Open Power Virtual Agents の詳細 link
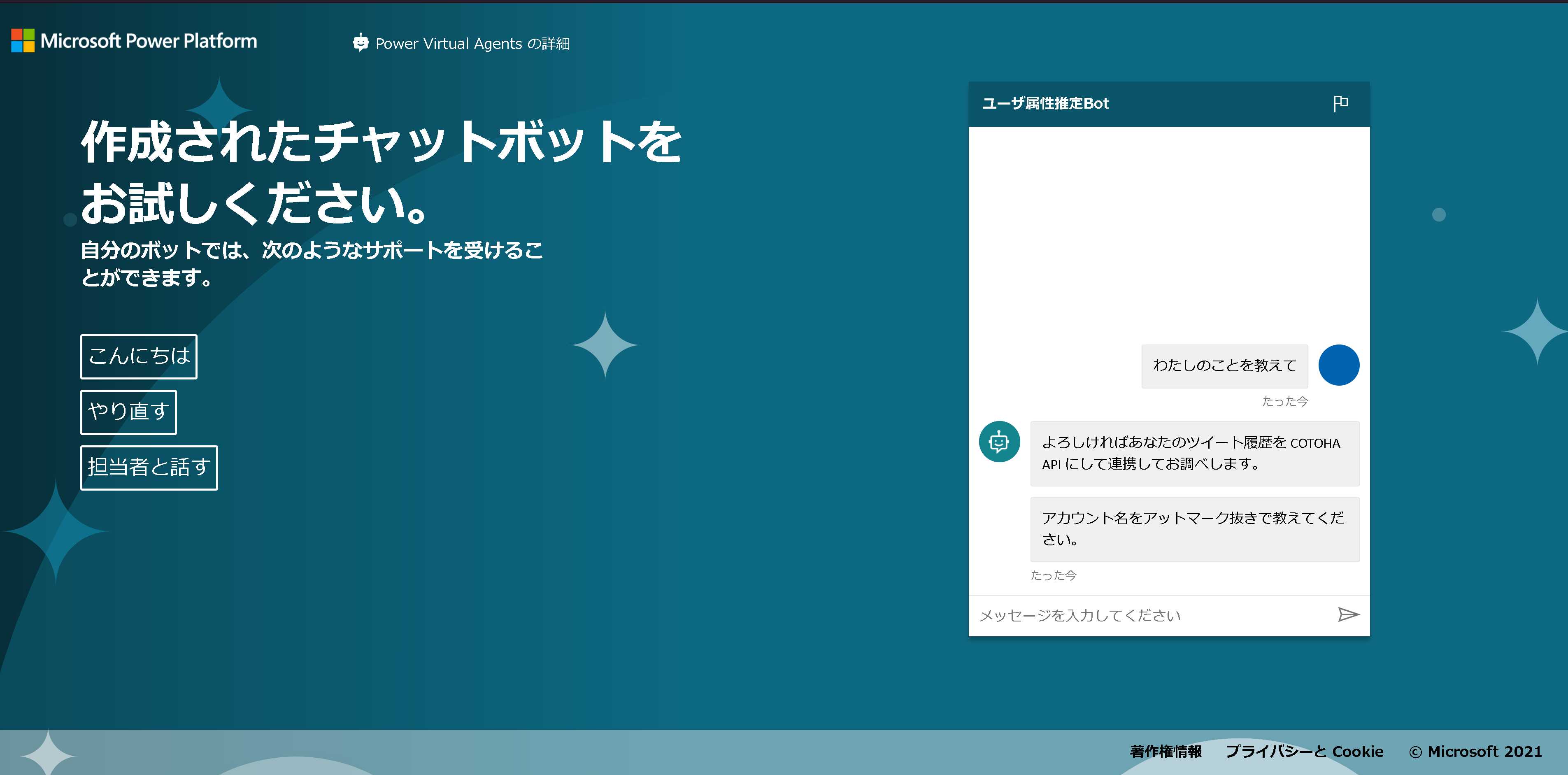 point(472,44)
